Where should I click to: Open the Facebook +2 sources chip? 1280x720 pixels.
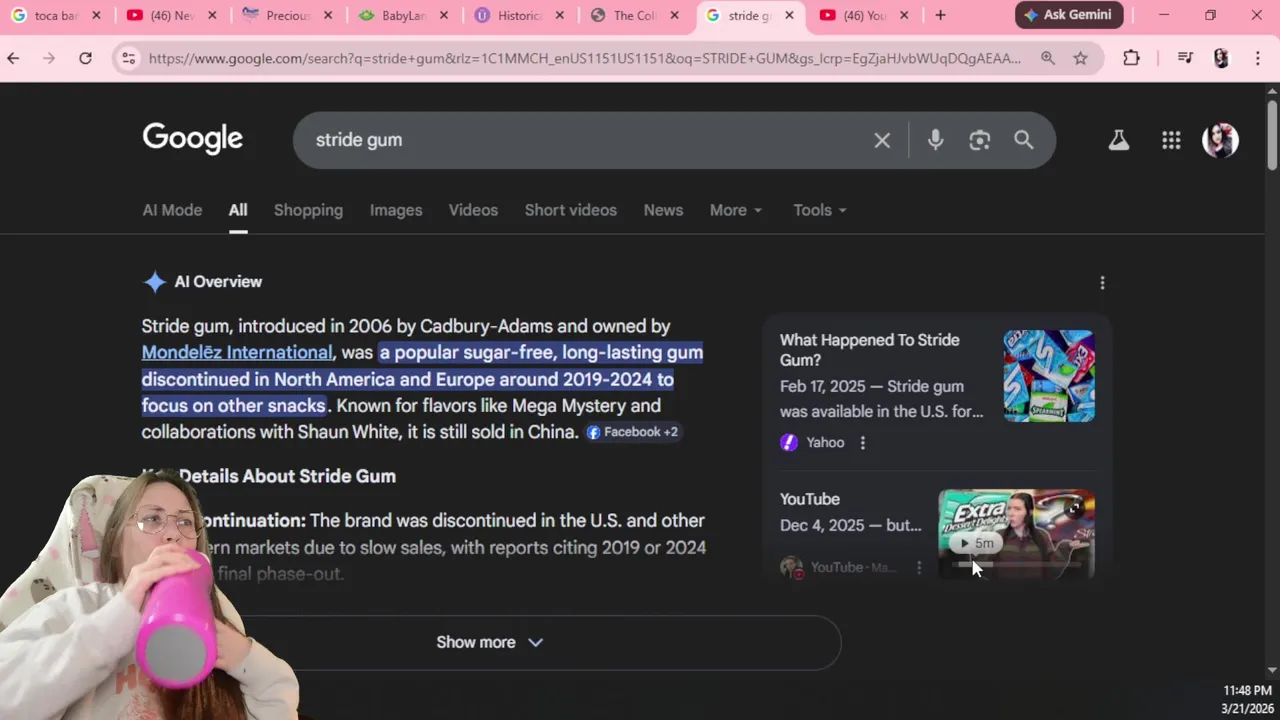tap(632, 432)
